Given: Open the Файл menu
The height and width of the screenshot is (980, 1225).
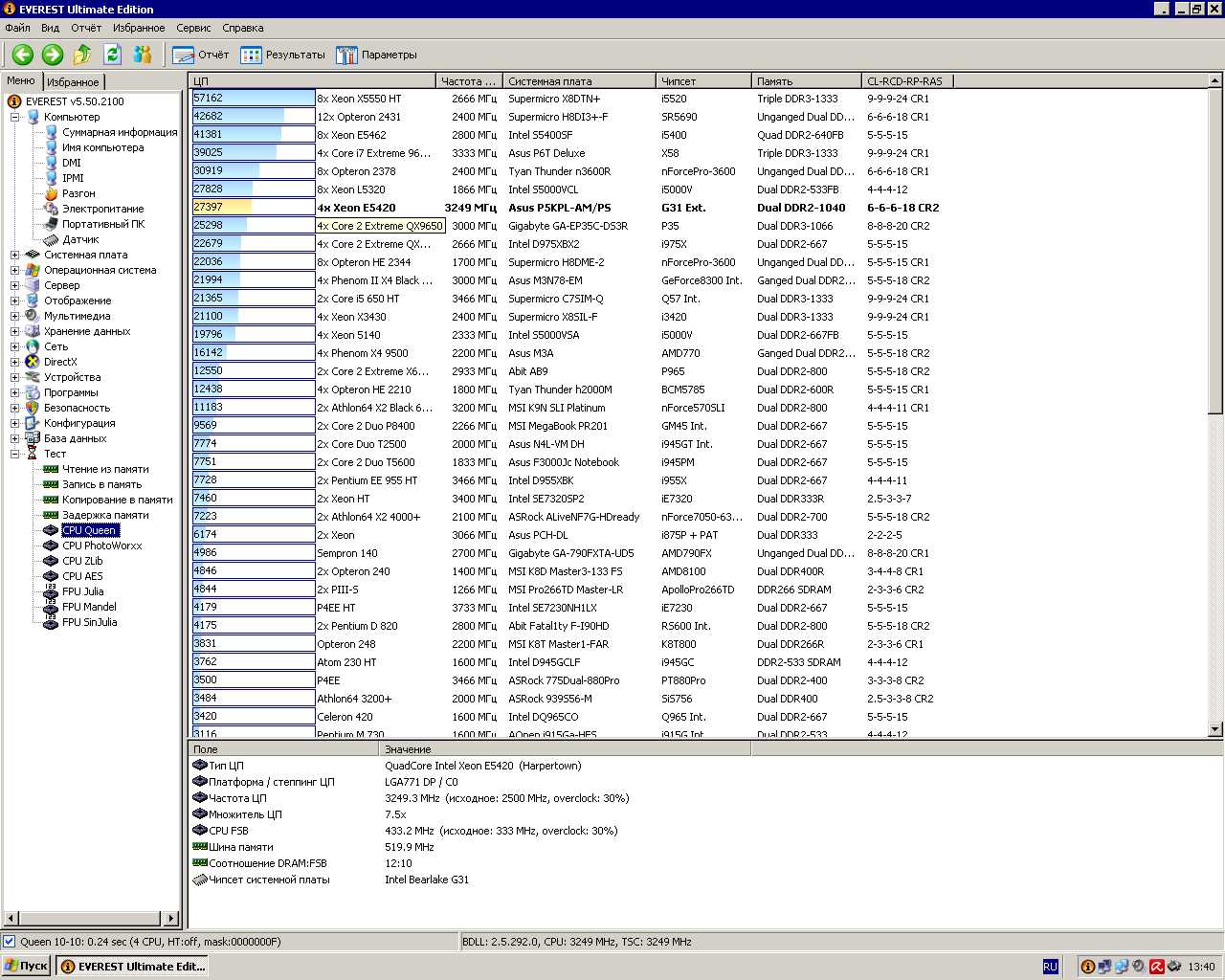Looking at the screenshot, I should pyautogui.click(x=18, y=28).
